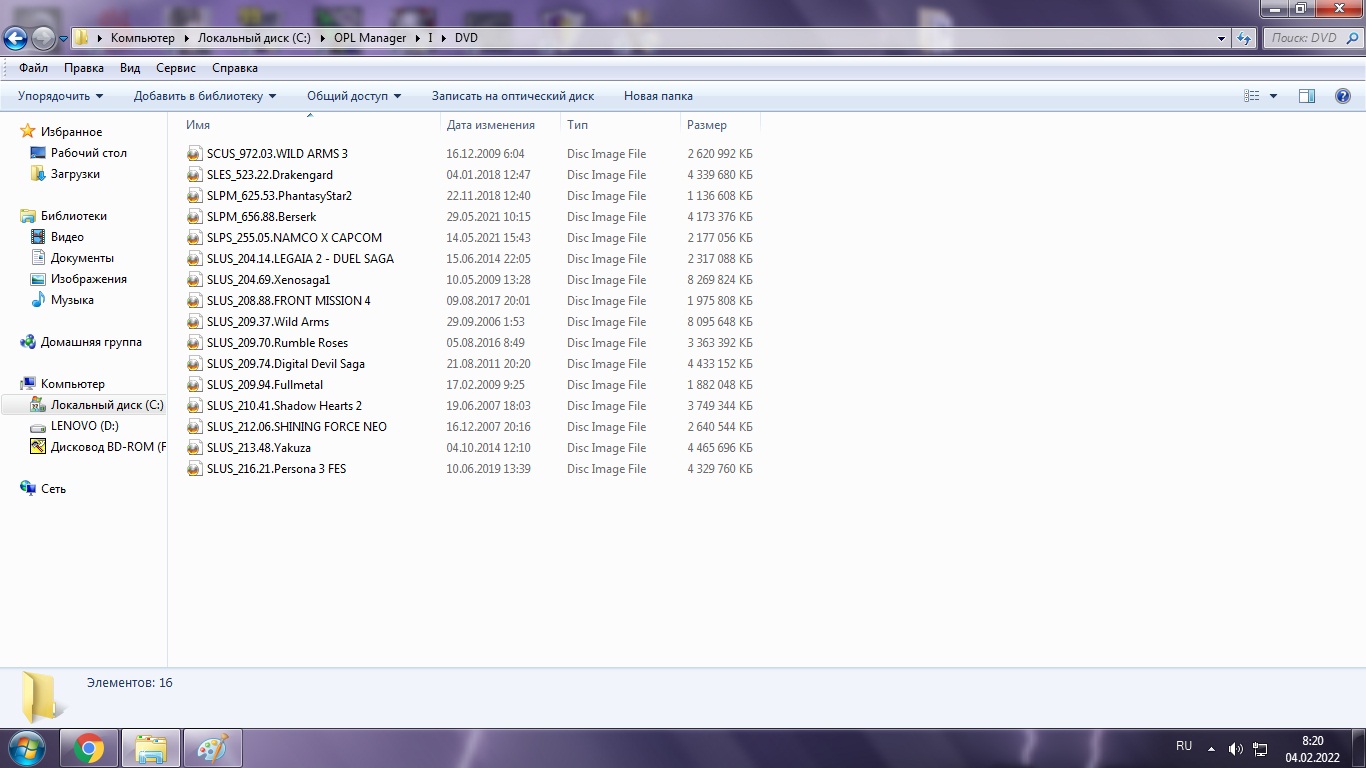Select Домашняя группа in navigation pane

click(91, 342)
